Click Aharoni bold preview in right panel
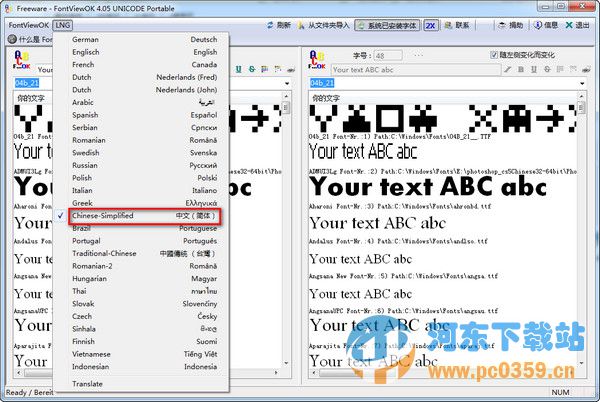Screen dimensions: 600x402 point(427,187)
